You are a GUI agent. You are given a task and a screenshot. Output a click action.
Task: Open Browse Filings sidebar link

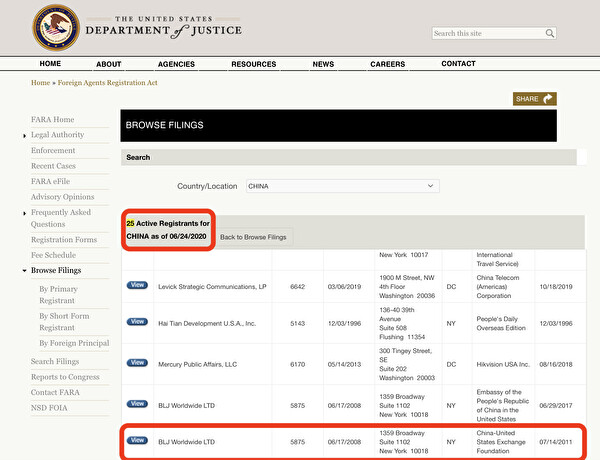pyautogui.click(x=56, y=270)
